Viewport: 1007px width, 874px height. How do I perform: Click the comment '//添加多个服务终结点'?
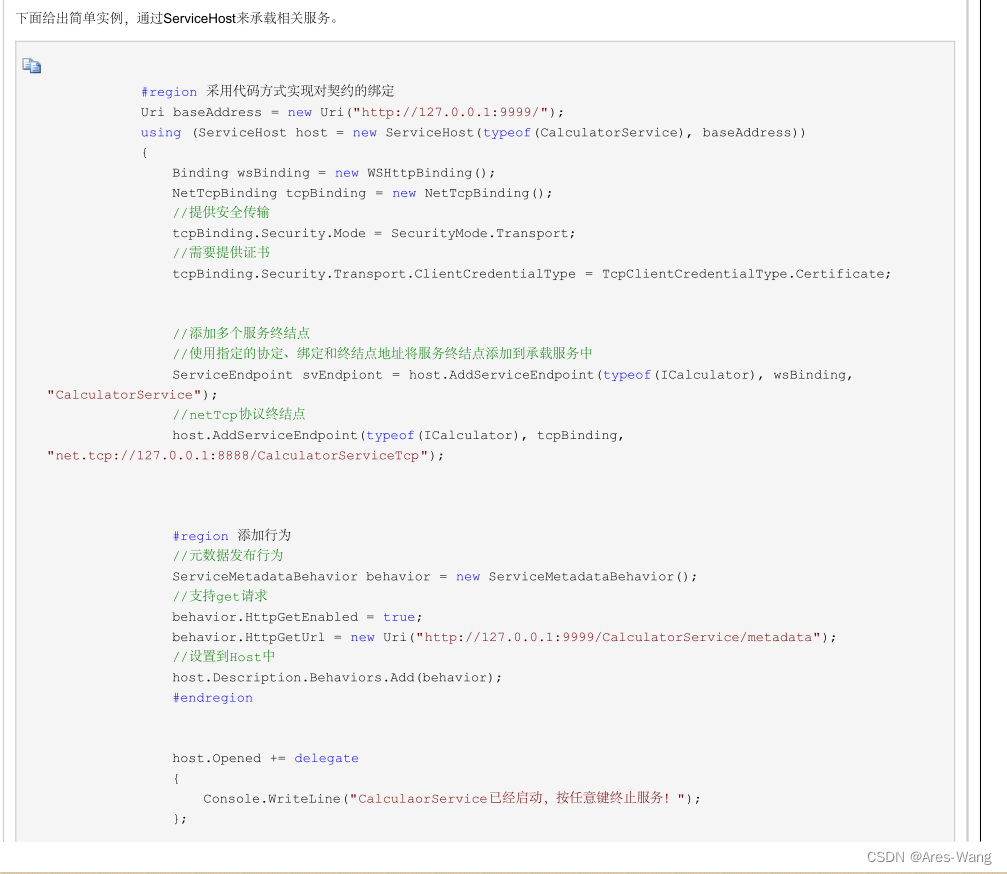click(241, 333)
